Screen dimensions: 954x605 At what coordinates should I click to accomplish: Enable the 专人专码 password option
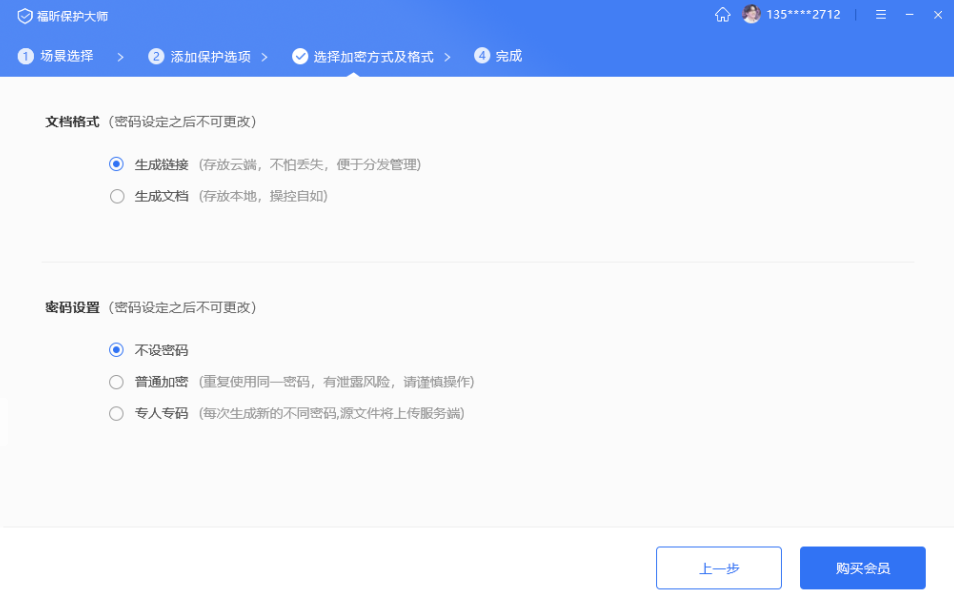[x=117, y=413]
